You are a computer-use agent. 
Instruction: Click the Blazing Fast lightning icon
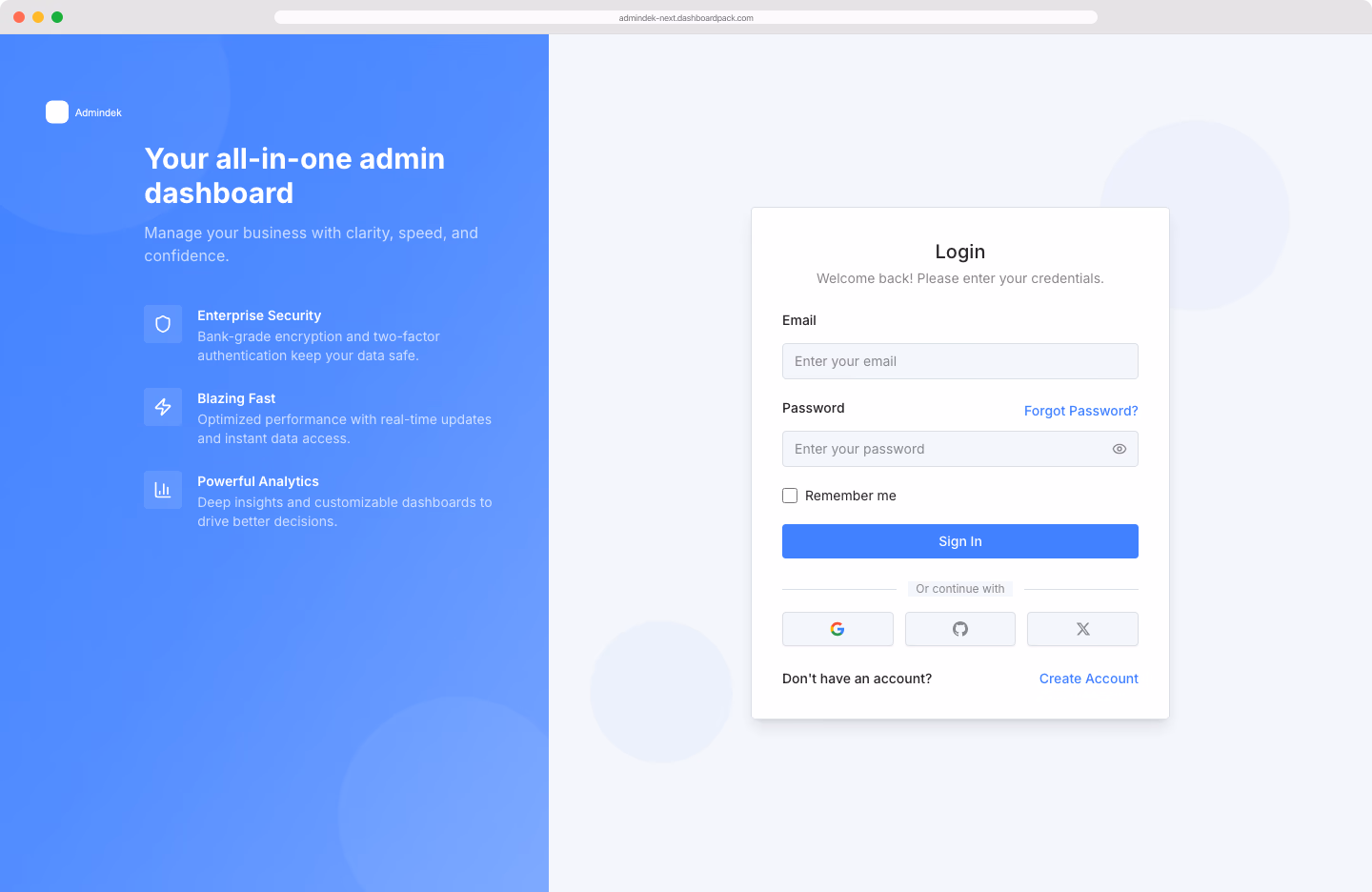[163, 407]
